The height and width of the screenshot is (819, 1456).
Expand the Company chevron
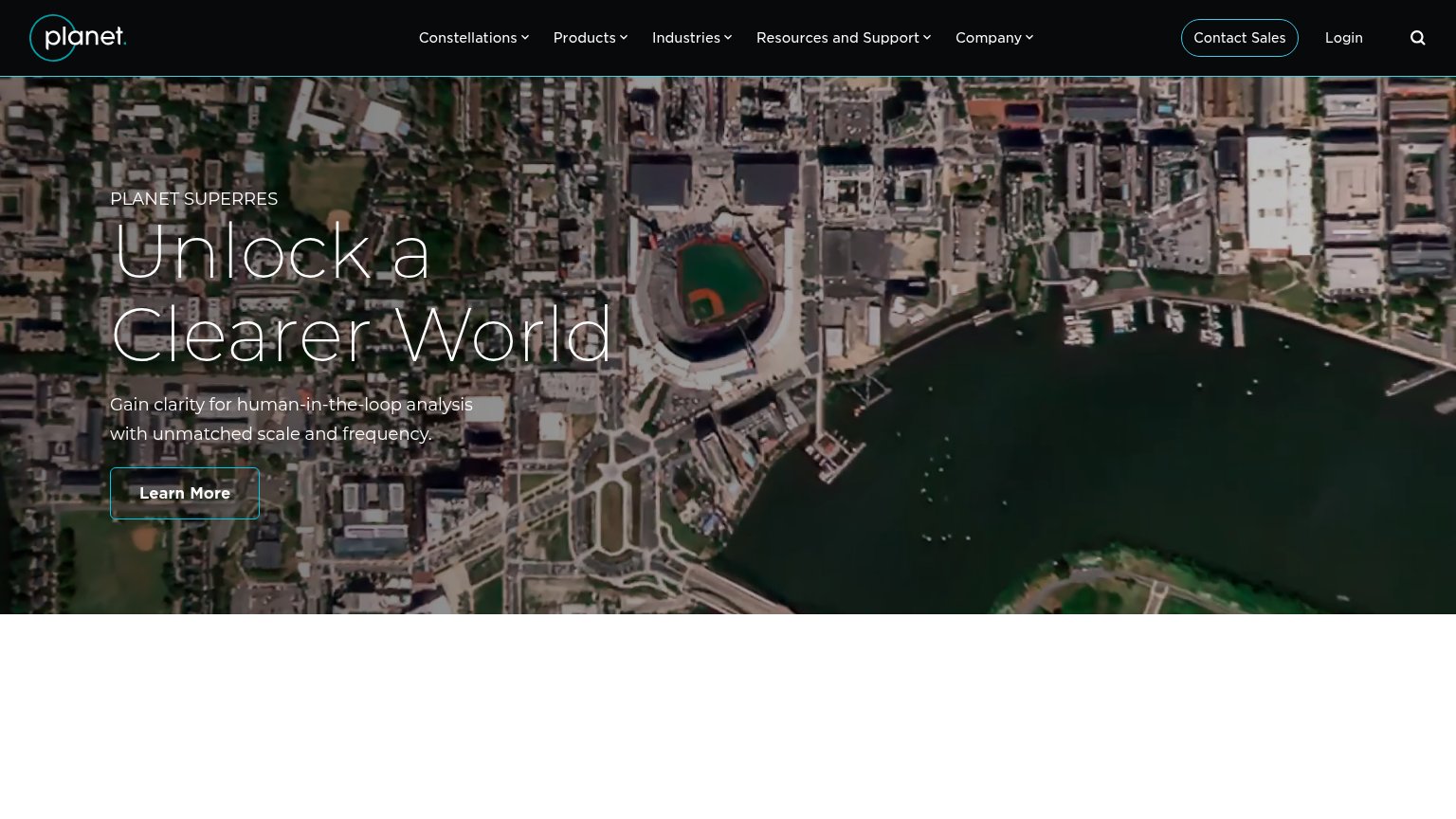pyautogui.click(x=1029, y=38)
